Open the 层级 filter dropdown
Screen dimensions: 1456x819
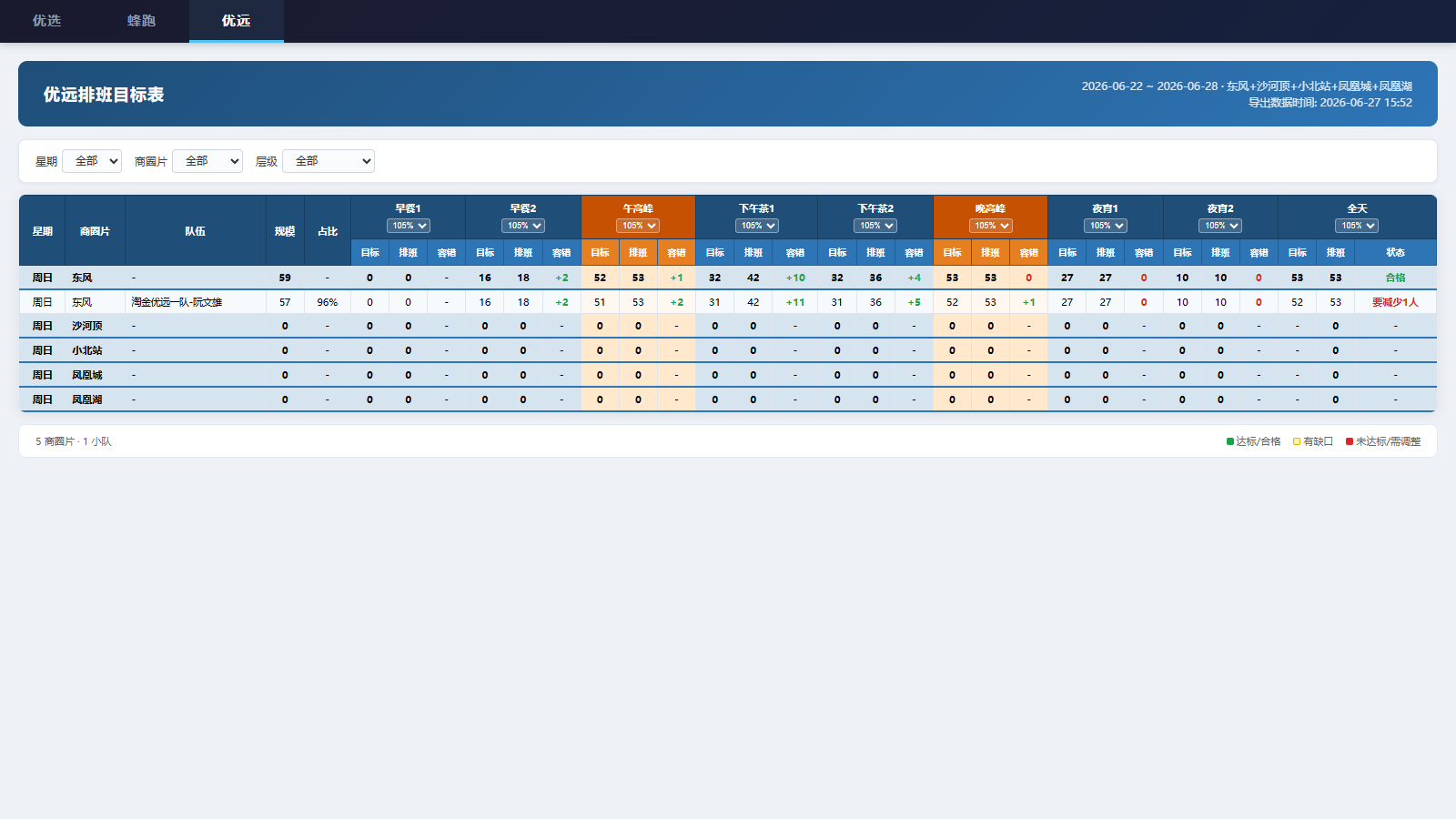click(x=329, y=161)
